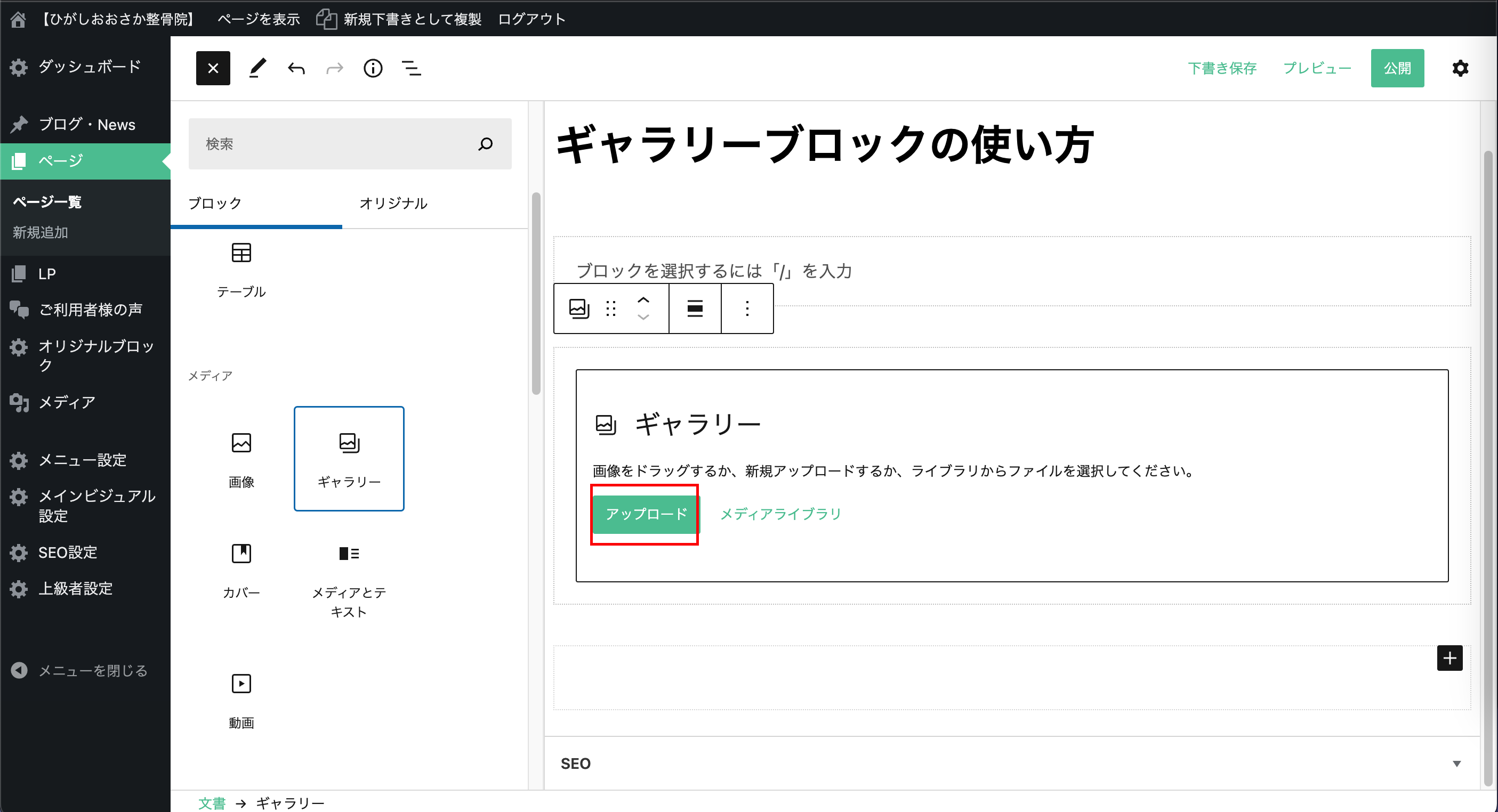Viewport: 1498px width, 812px height.
Task: Move block up with chevron arrow
Action: pos(643,300)
